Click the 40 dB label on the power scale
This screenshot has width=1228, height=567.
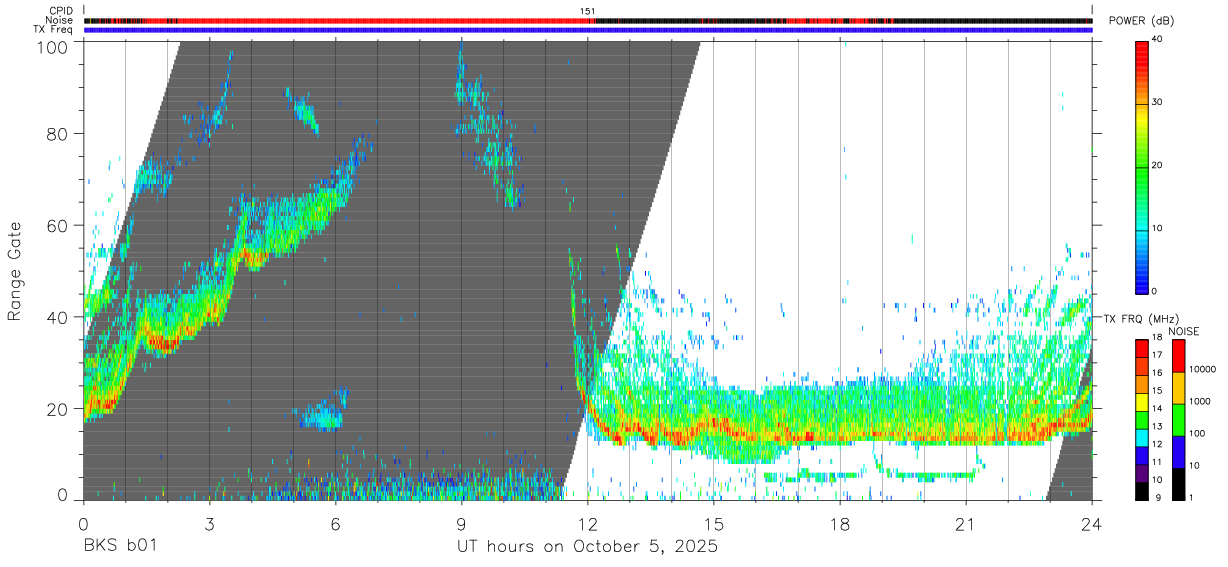(1158, 40)
